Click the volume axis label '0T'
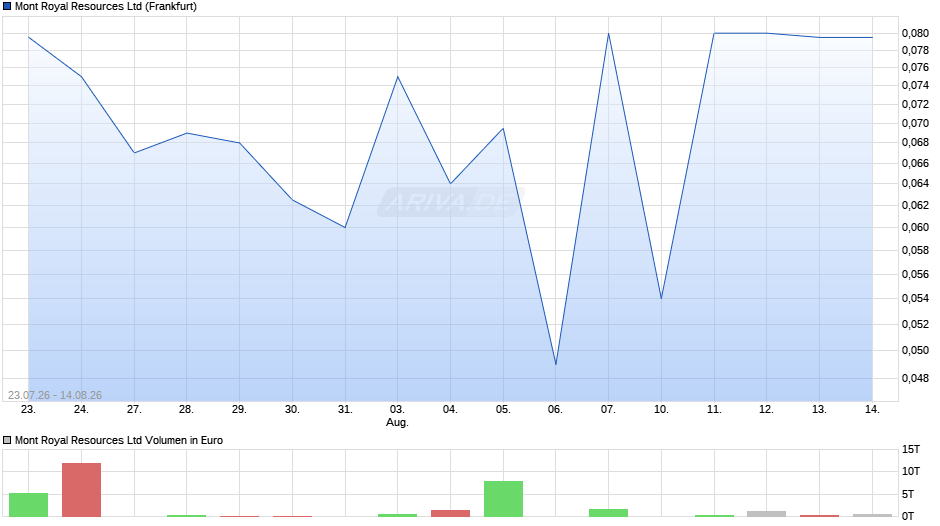 [908, 516]
